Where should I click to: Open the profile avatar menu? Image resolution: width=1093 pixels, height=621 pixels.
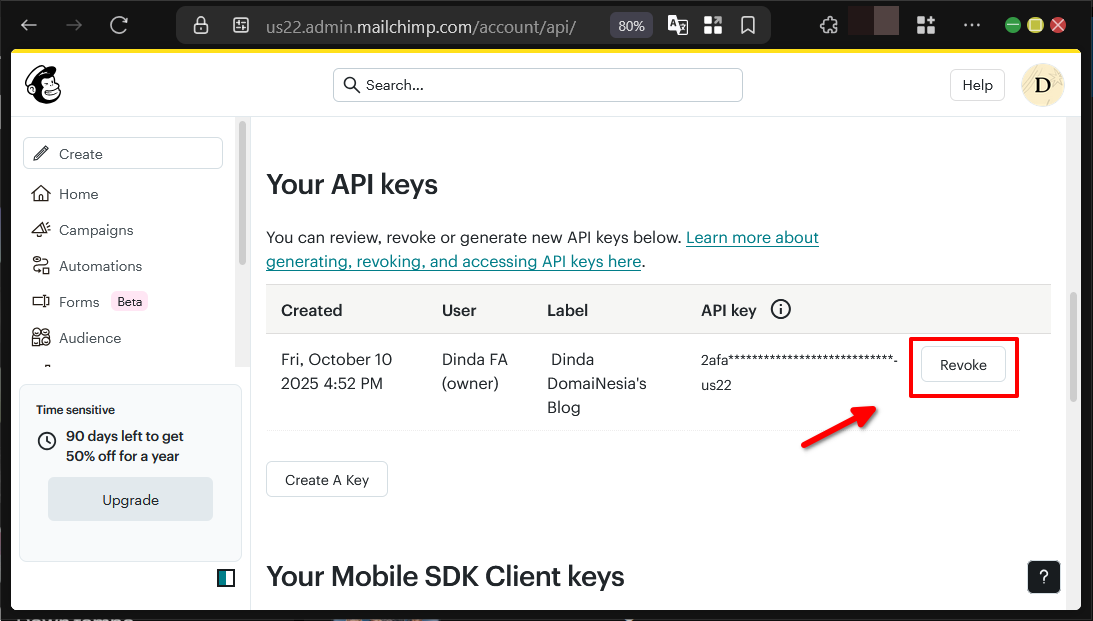coord(1041,85)
